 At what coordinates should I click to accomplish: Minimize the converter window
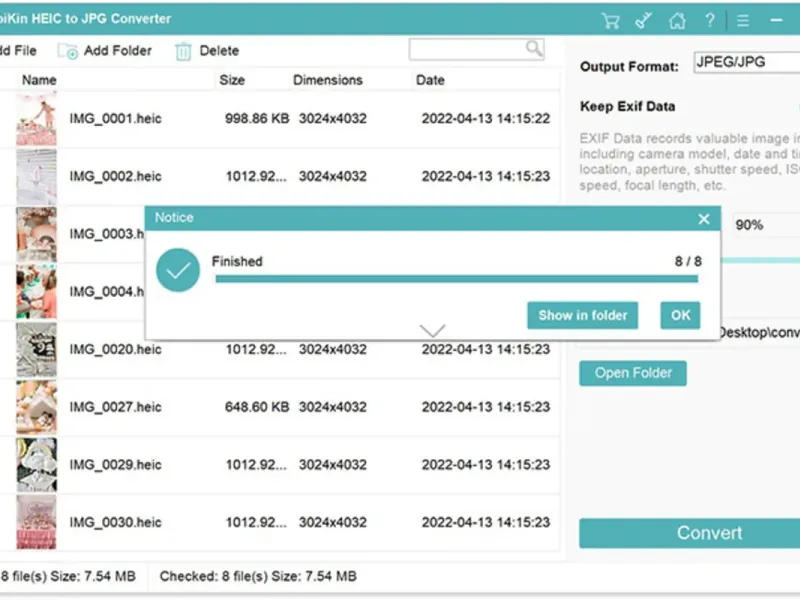click(x=777, y=21)
